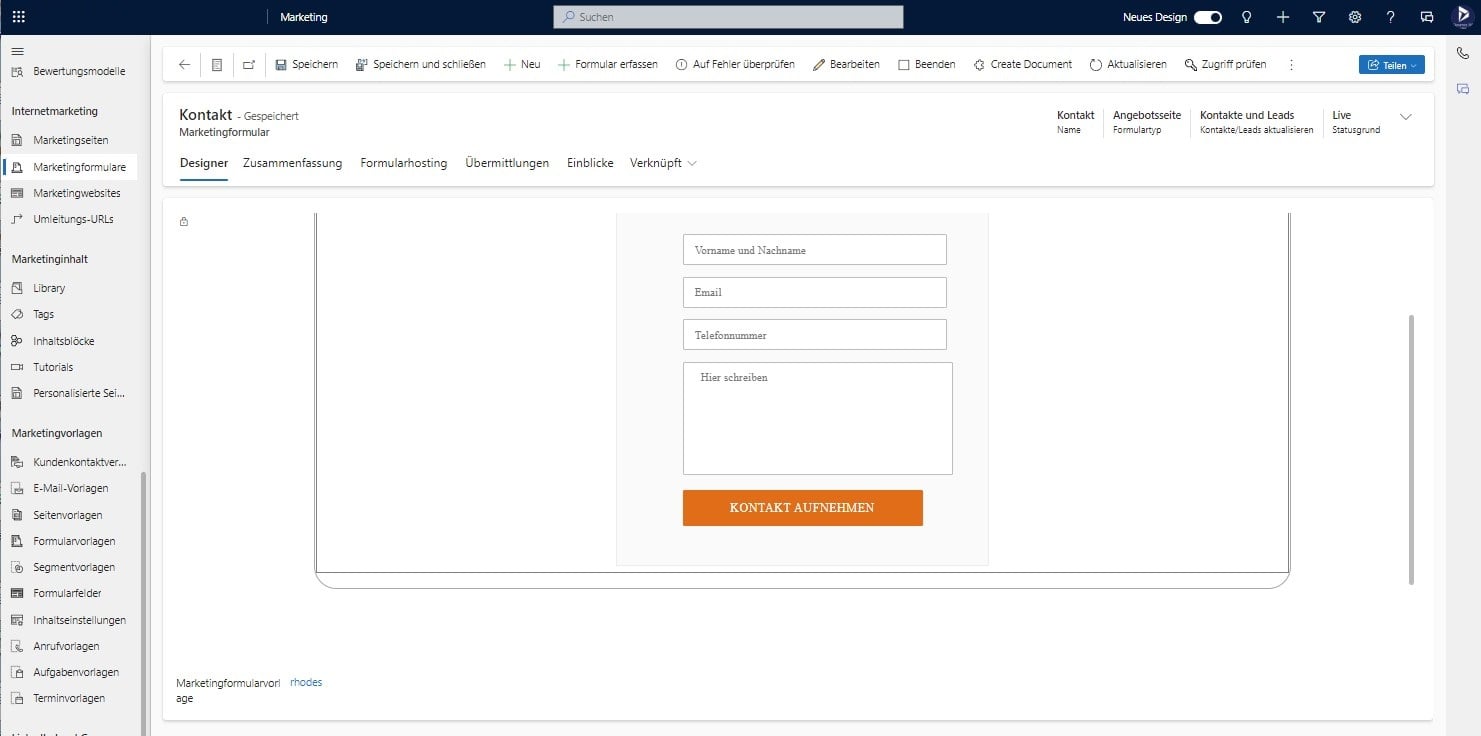Open the Filter icon in the top bar

point(1318,17)
